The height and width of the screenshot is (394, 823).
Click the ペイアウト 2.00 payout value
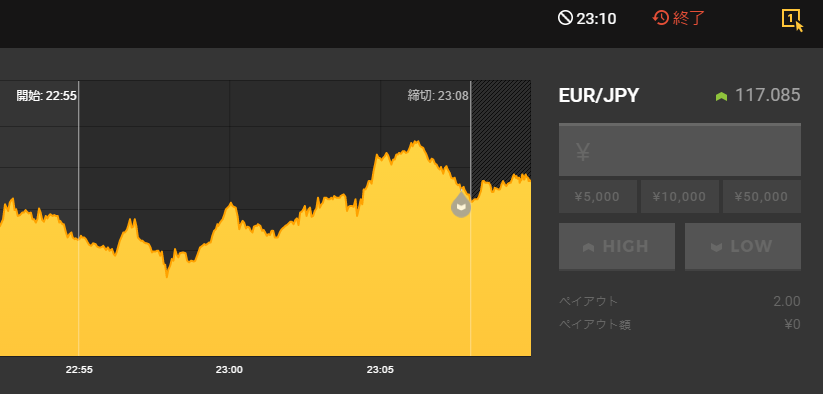pos(787,301)
